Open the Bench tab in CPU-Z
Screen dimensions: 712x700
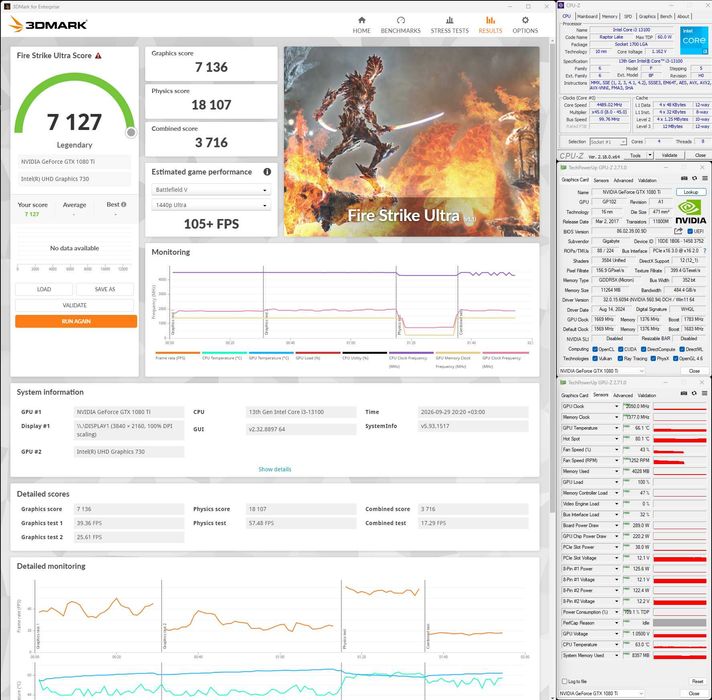(x=666, y=16)
